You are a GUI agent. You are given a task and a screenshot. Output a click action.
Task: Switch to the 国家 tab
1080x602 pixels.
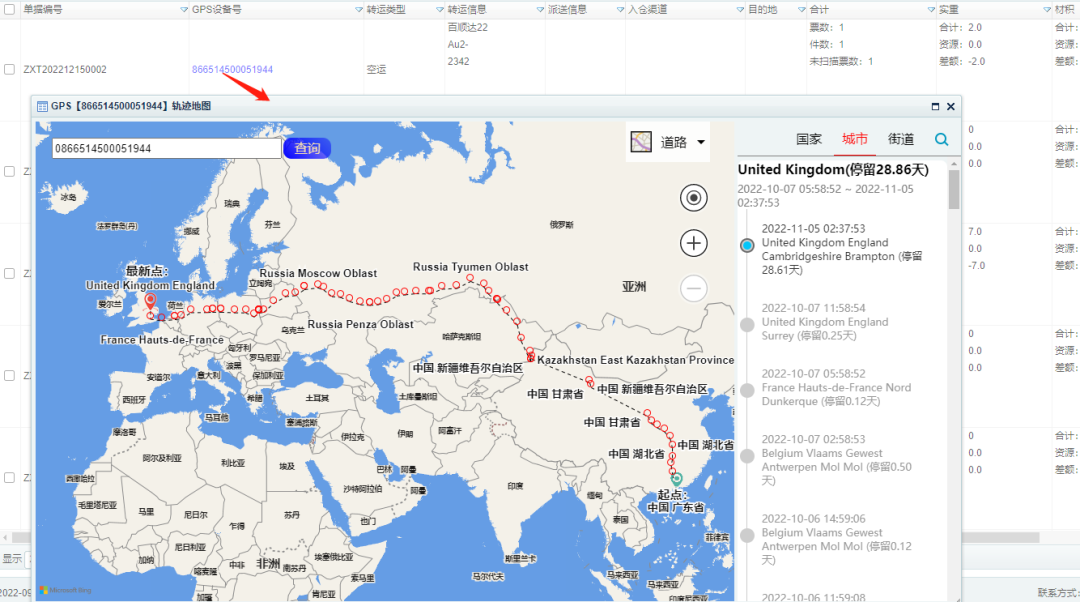point(809,140)
